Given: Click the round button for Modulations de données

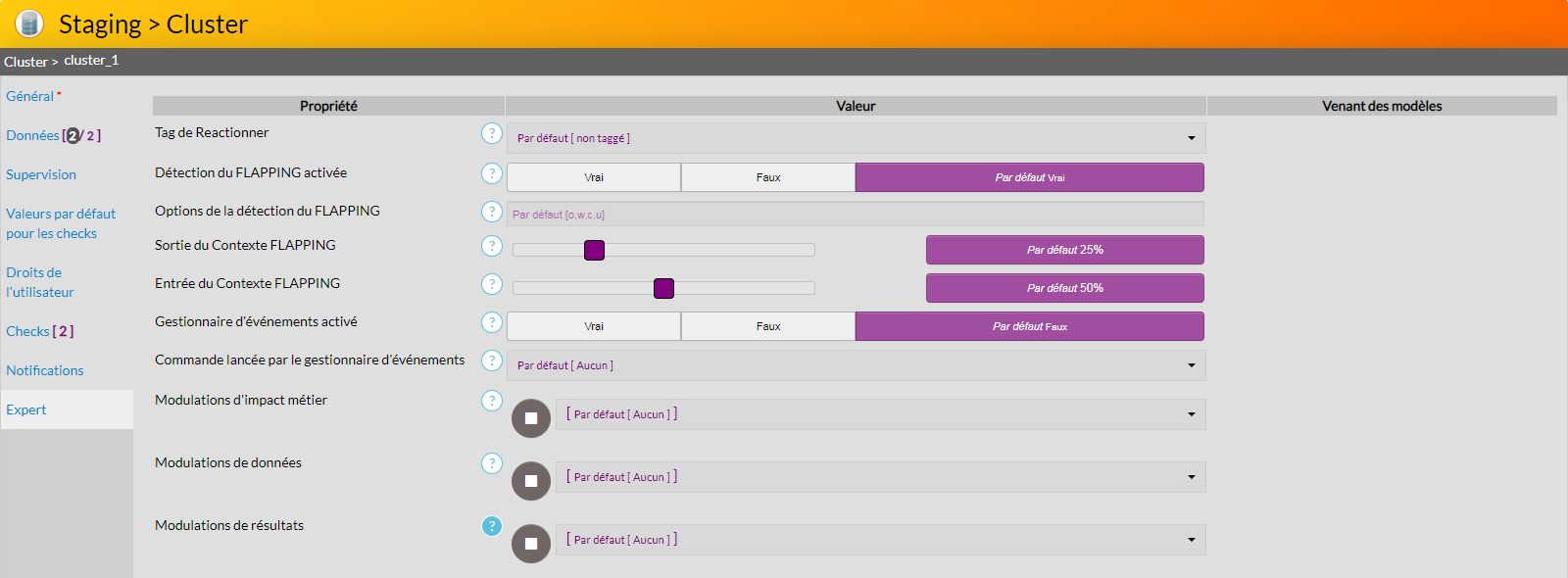Looking at the screenshot, I should pyautogui.click(x=531, y=481).
